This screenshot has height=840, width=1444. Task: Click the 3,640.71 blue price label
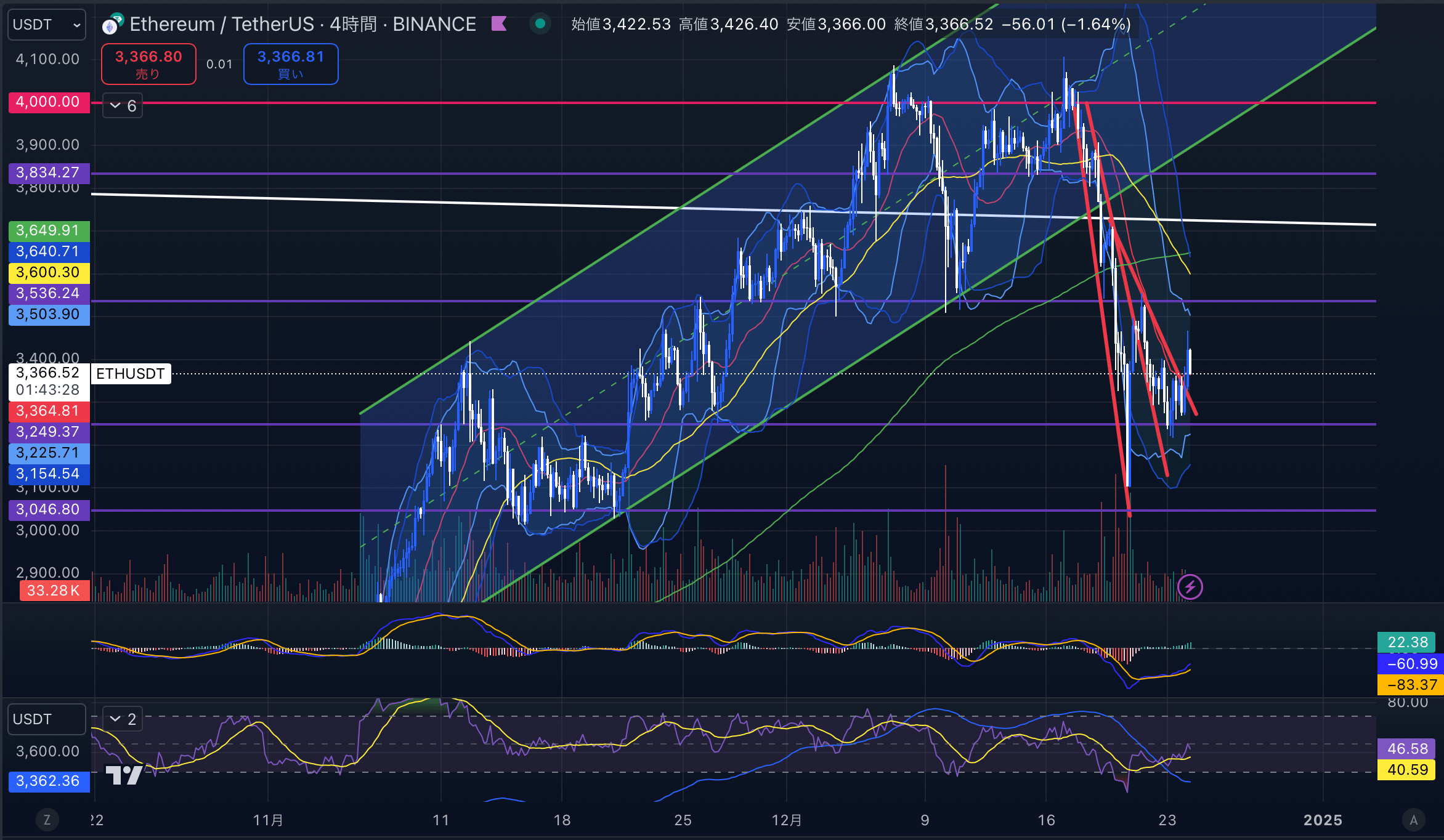coord(49,252)
